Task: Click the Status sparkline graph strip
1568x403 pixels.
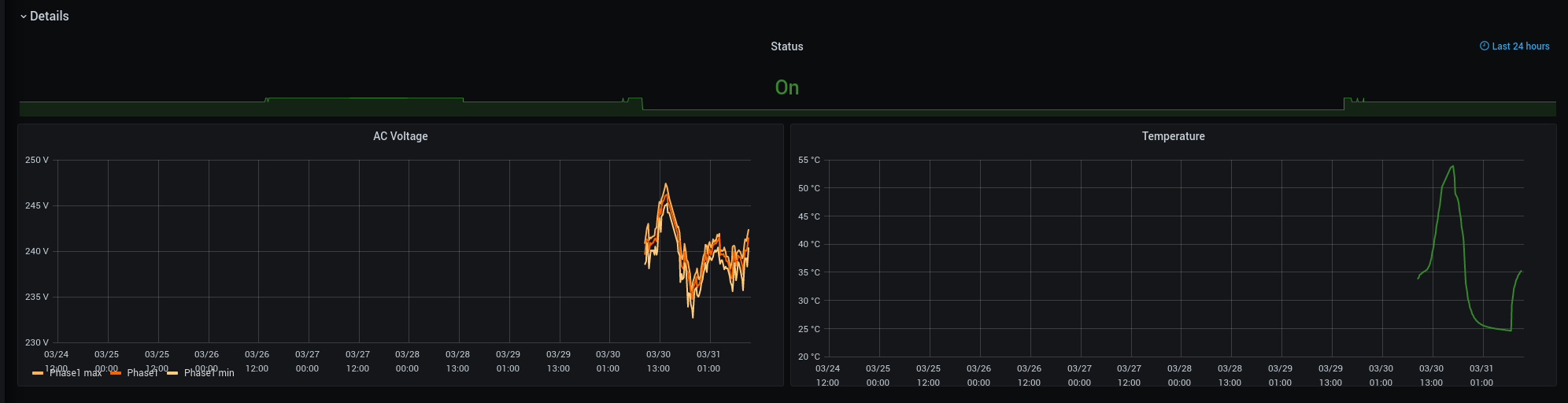Action: (x=787, y=107)
